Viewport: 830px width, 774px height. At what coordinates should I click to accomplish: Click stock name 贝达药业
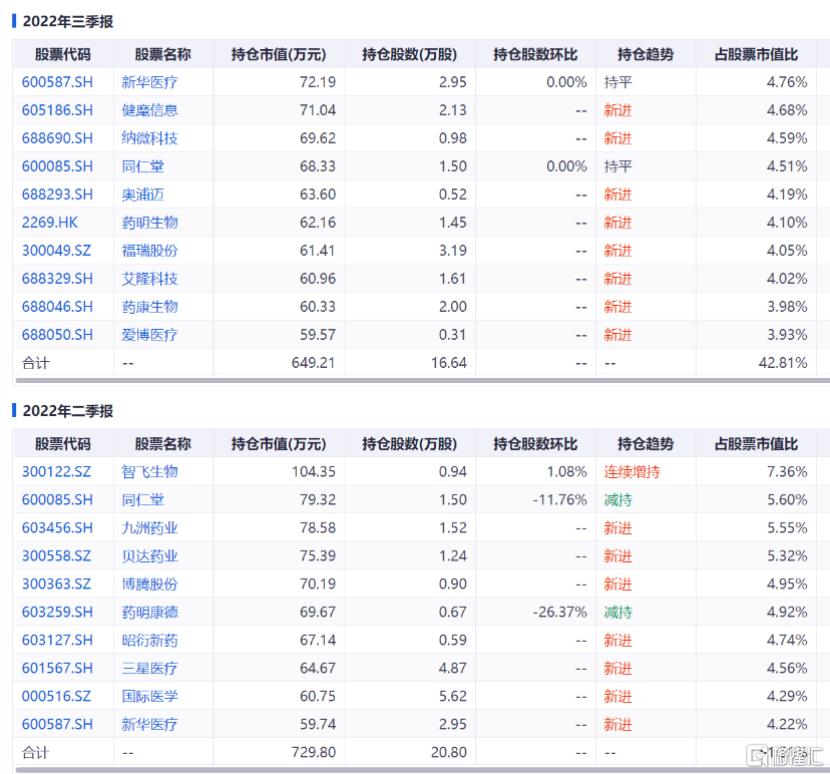(x=150, y=556)
